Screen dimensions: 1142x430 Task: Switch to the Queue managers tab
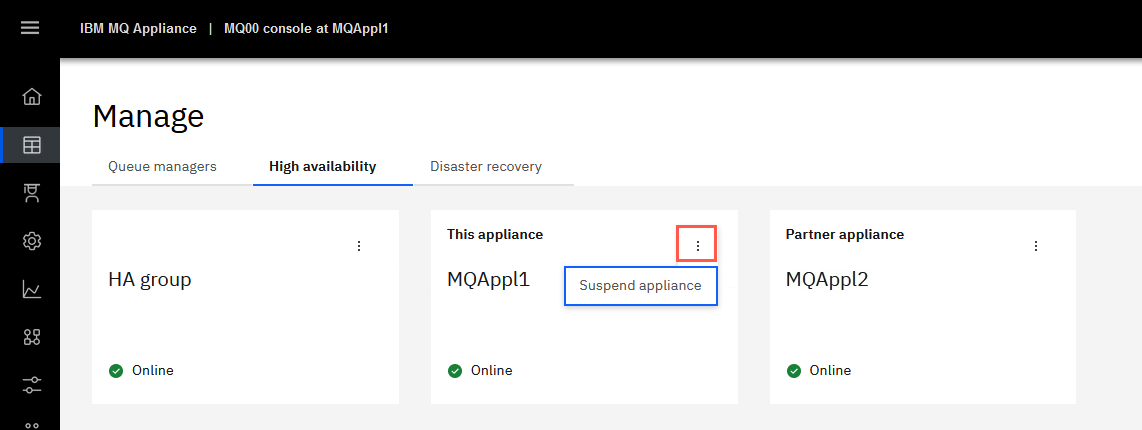point(162,167)
